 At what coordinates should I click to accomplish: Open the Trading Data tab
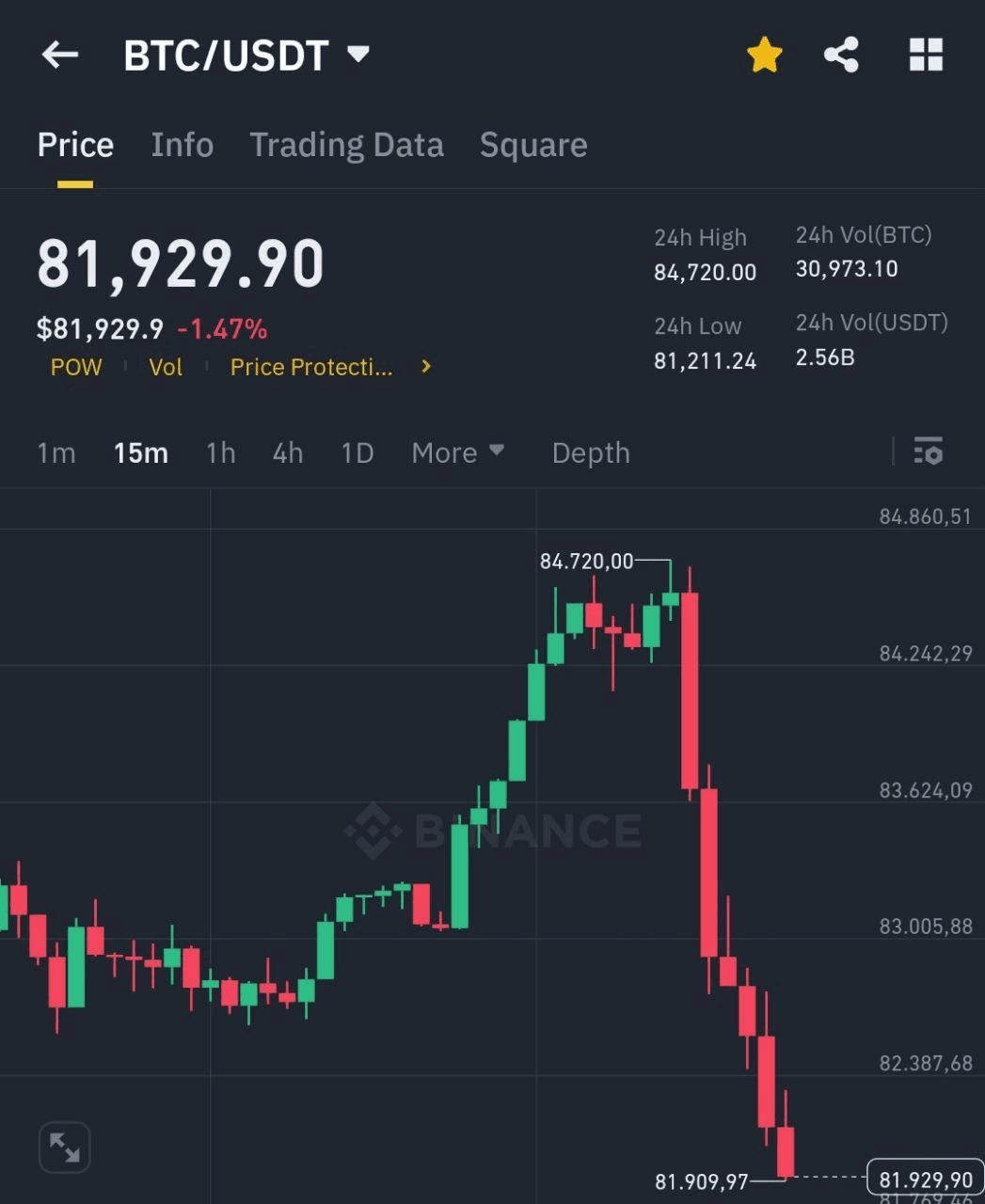[x=346, y=145]
